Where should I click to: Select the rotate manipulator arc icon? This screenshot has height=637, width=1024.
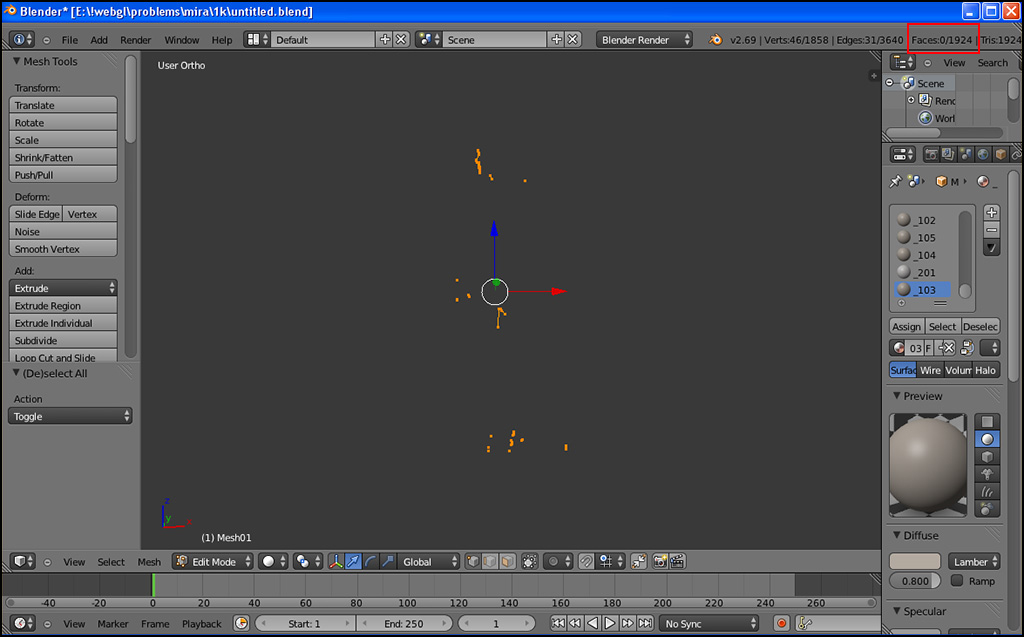[370, 561]
